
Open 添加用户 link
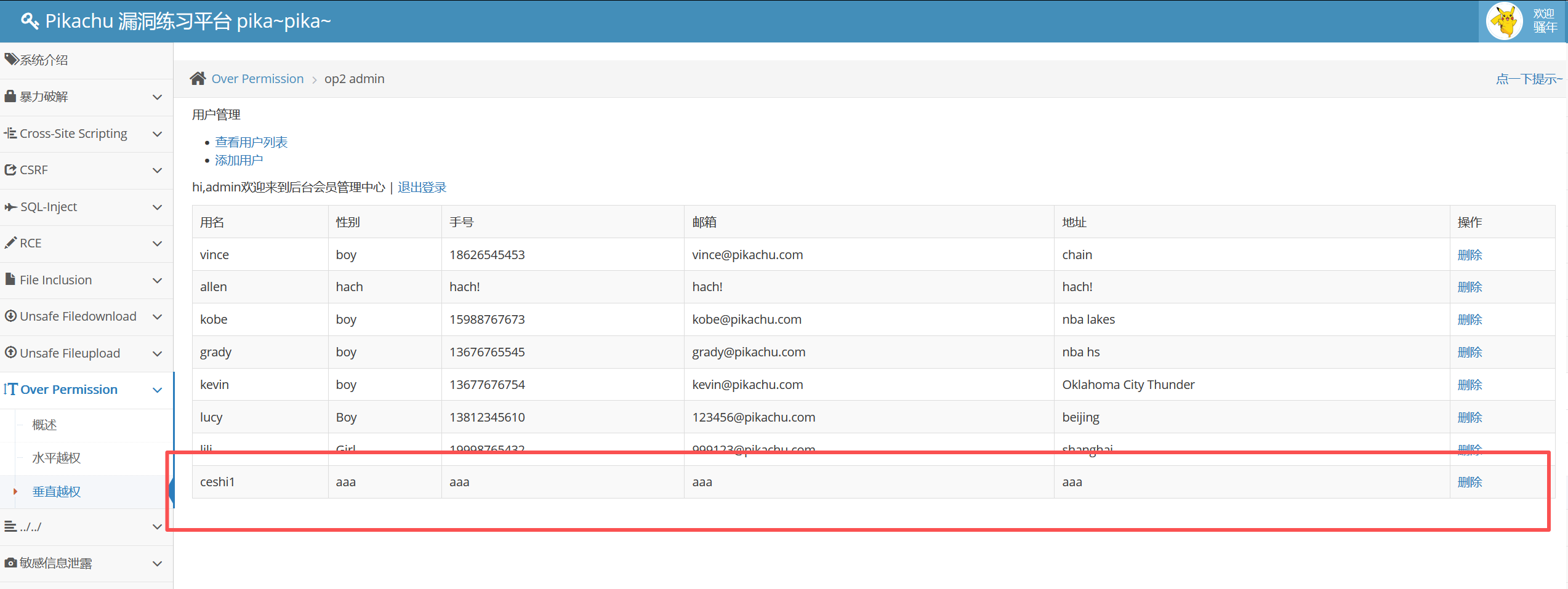tap(239, 160)
